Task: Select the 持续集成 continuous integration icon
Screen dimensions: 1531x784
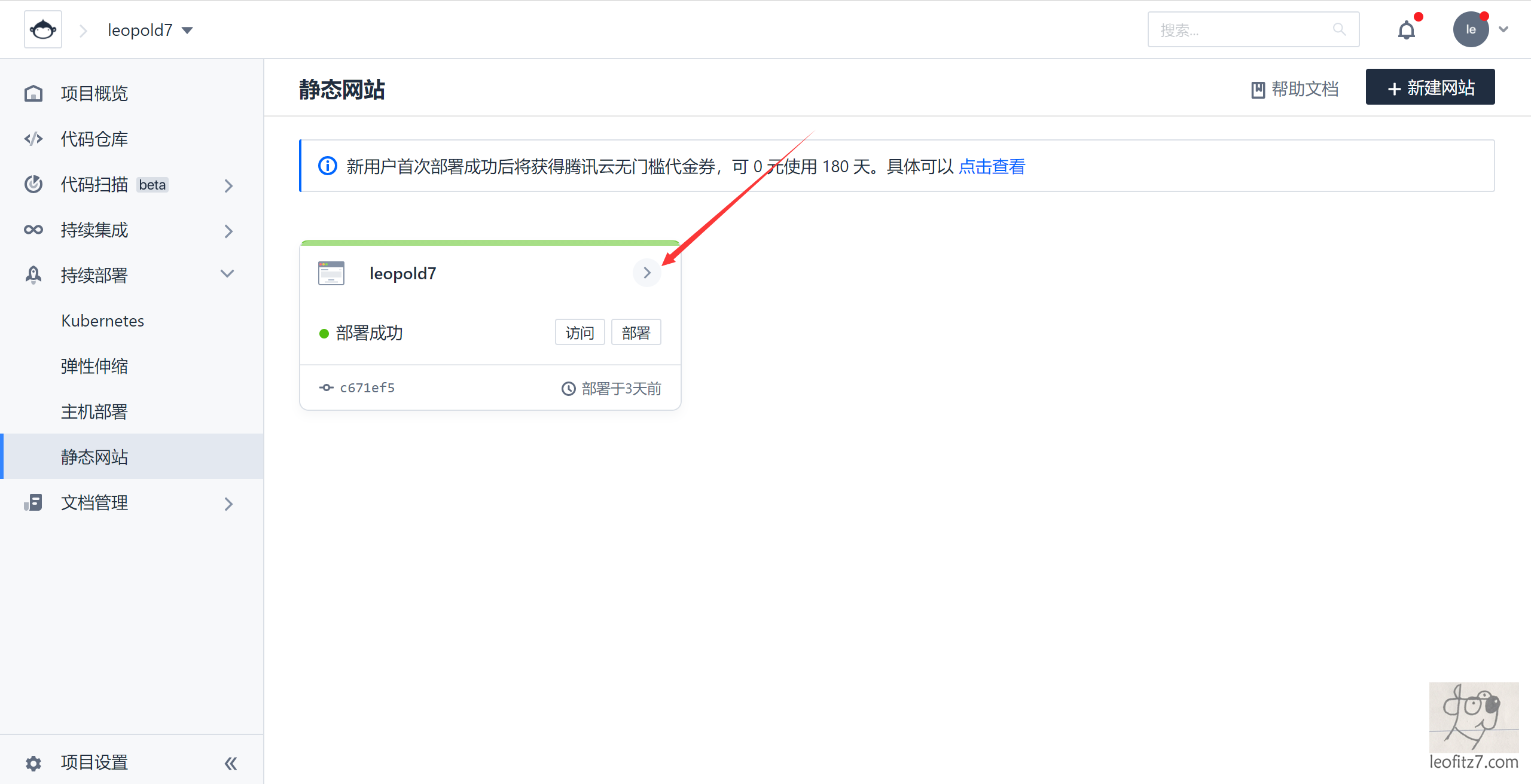Action: [x=33, y=230]
